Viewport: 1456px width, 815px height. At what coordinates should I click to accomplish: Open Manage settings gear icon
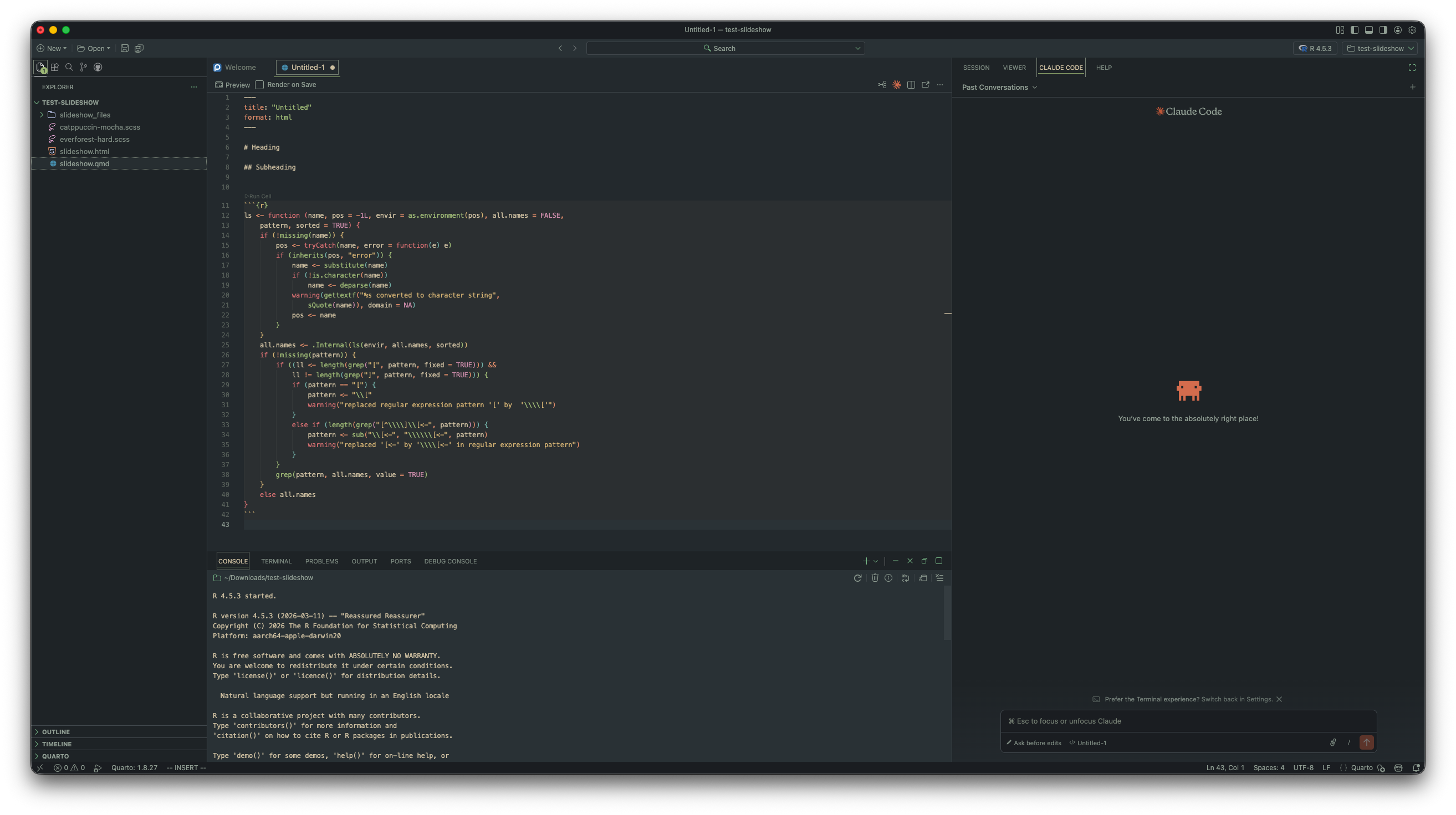point(1412,30)
